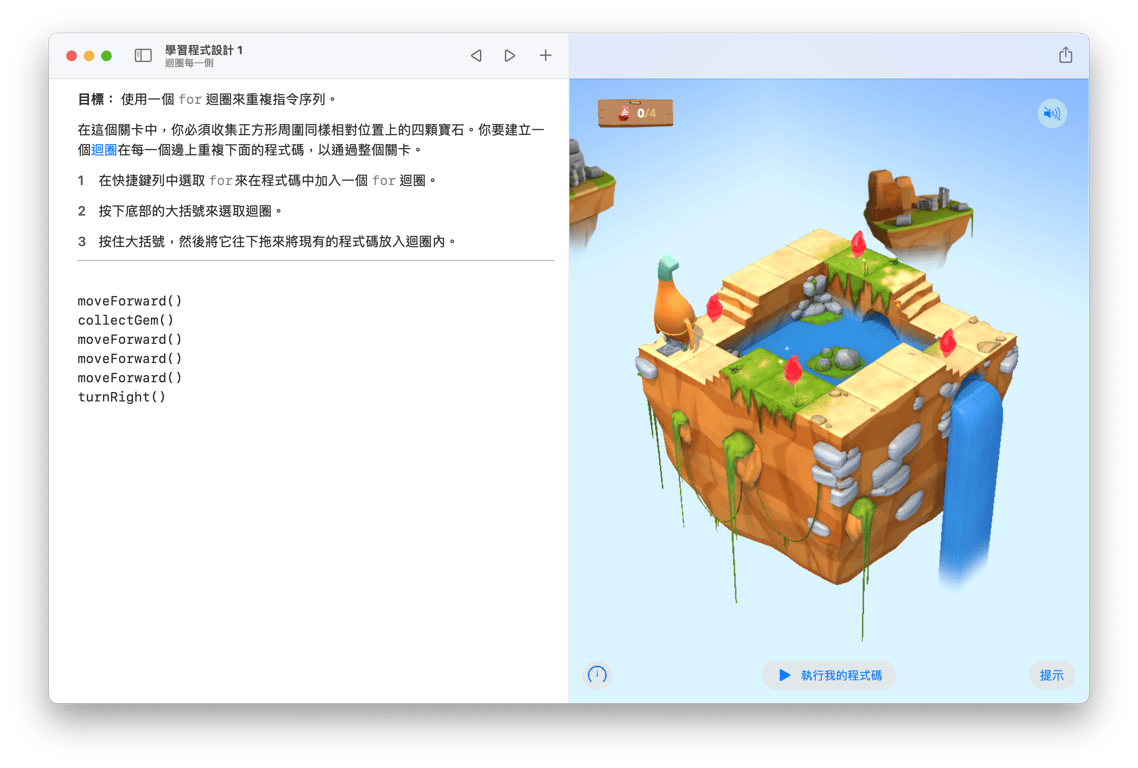Mute the game sound
Image resolution: width=1138 pixels, height=768 pixels.
[x=1052, y=113]
